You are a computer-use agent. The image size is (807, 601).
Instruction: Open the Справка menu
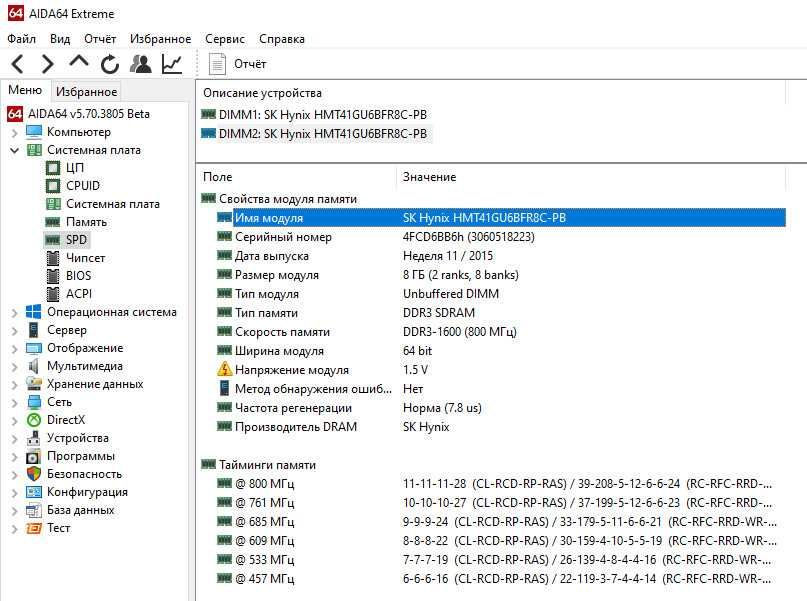(282, 39)
